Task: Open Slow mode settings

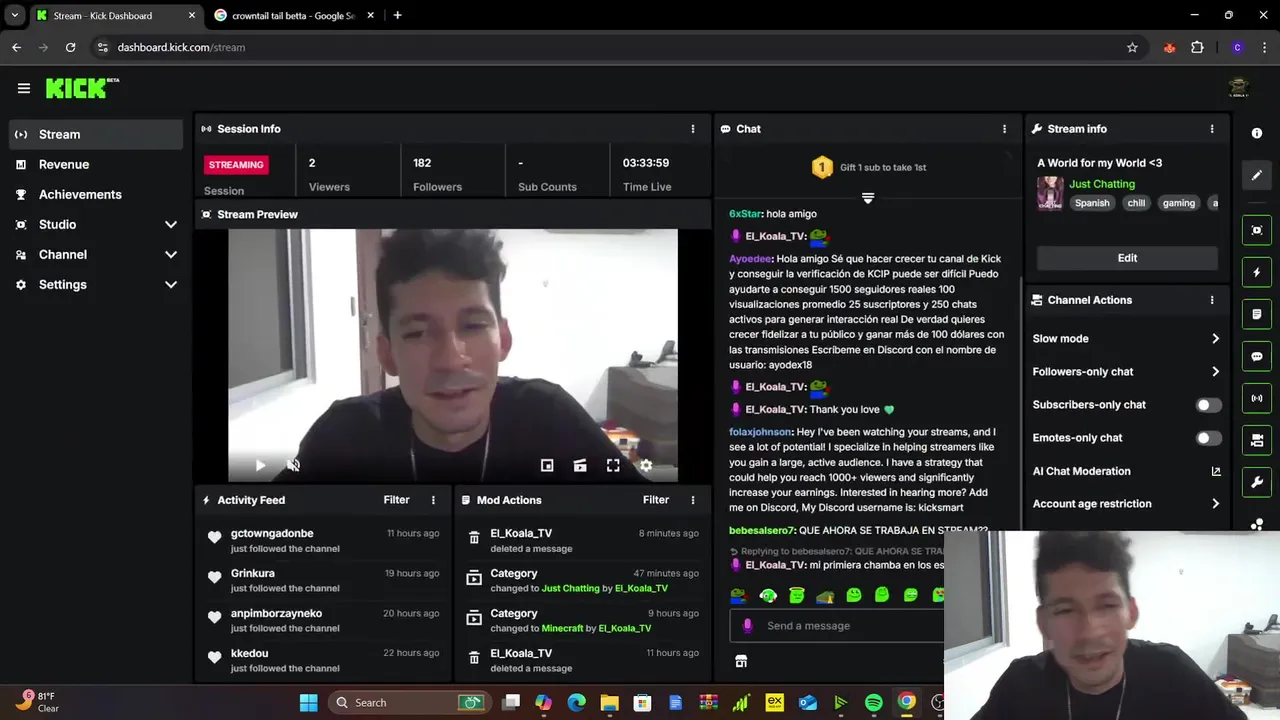Action: pos(1127,339)
